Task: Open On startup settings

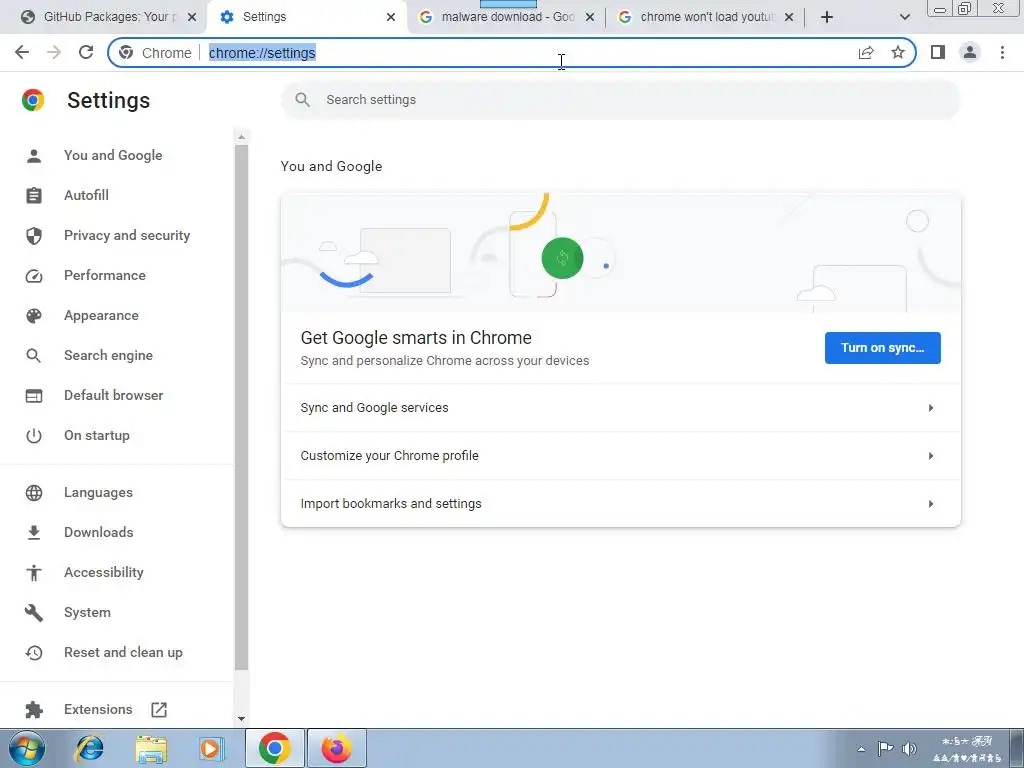Action: click(97, 436)
